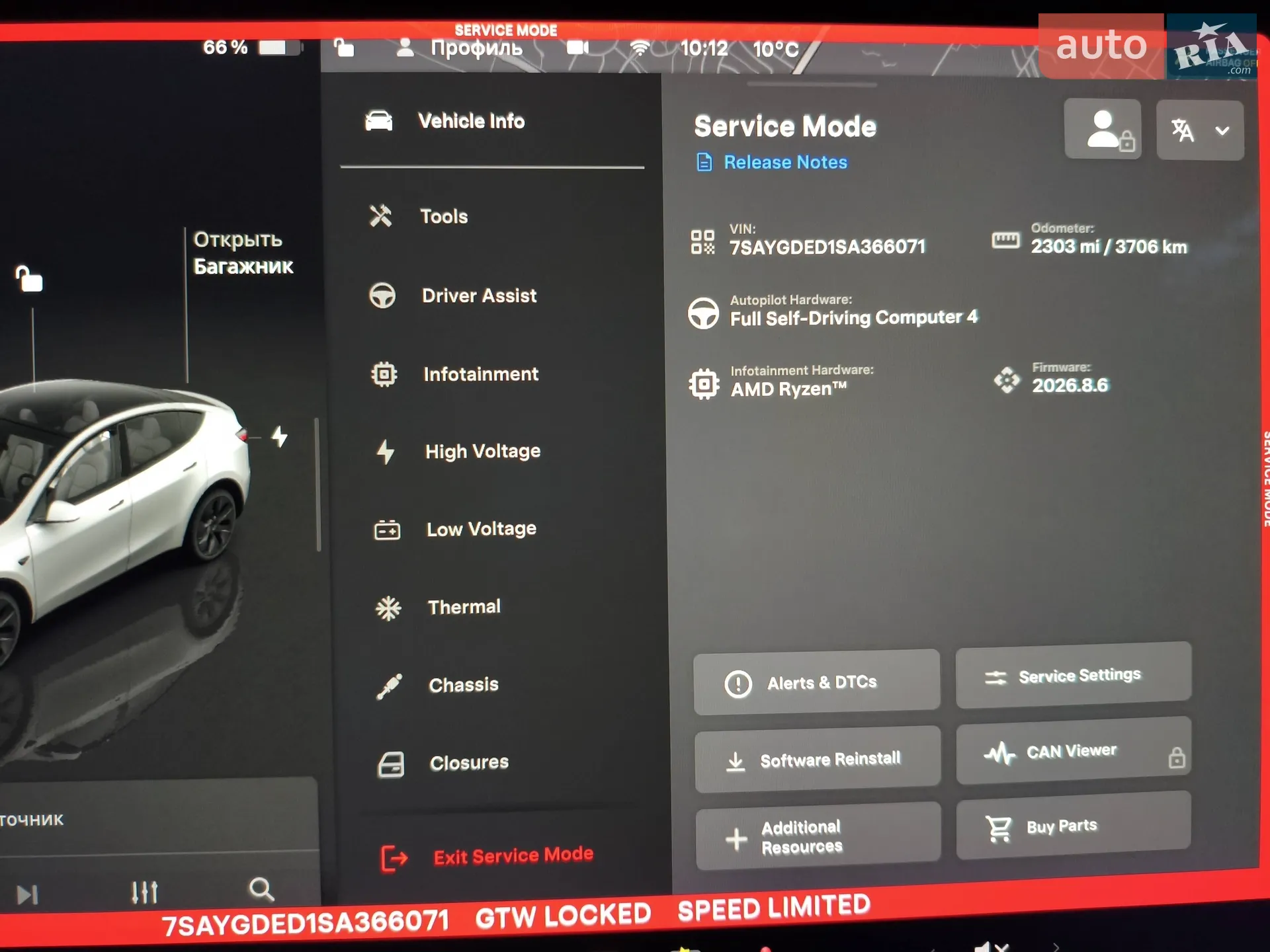
Task: Click the chevron of the language dropdown
Action: tap(1222, 131)
